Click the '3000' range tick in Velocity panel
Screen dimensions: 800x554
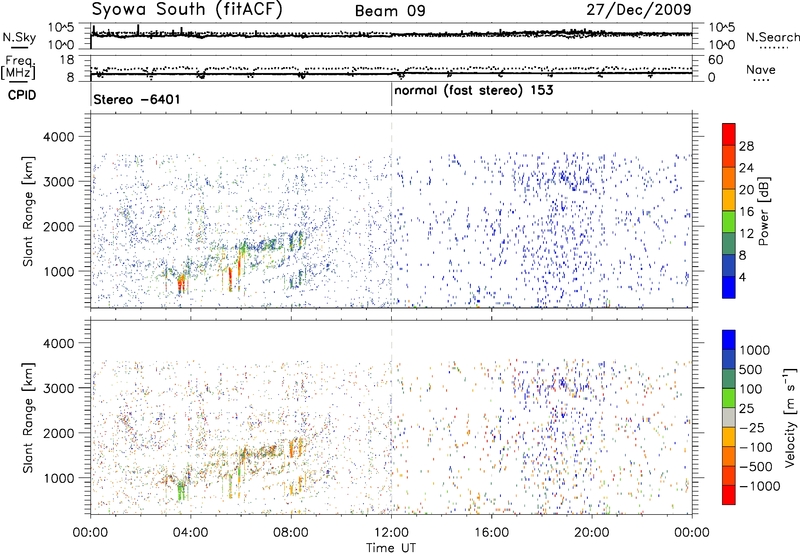tap(58, 388)
